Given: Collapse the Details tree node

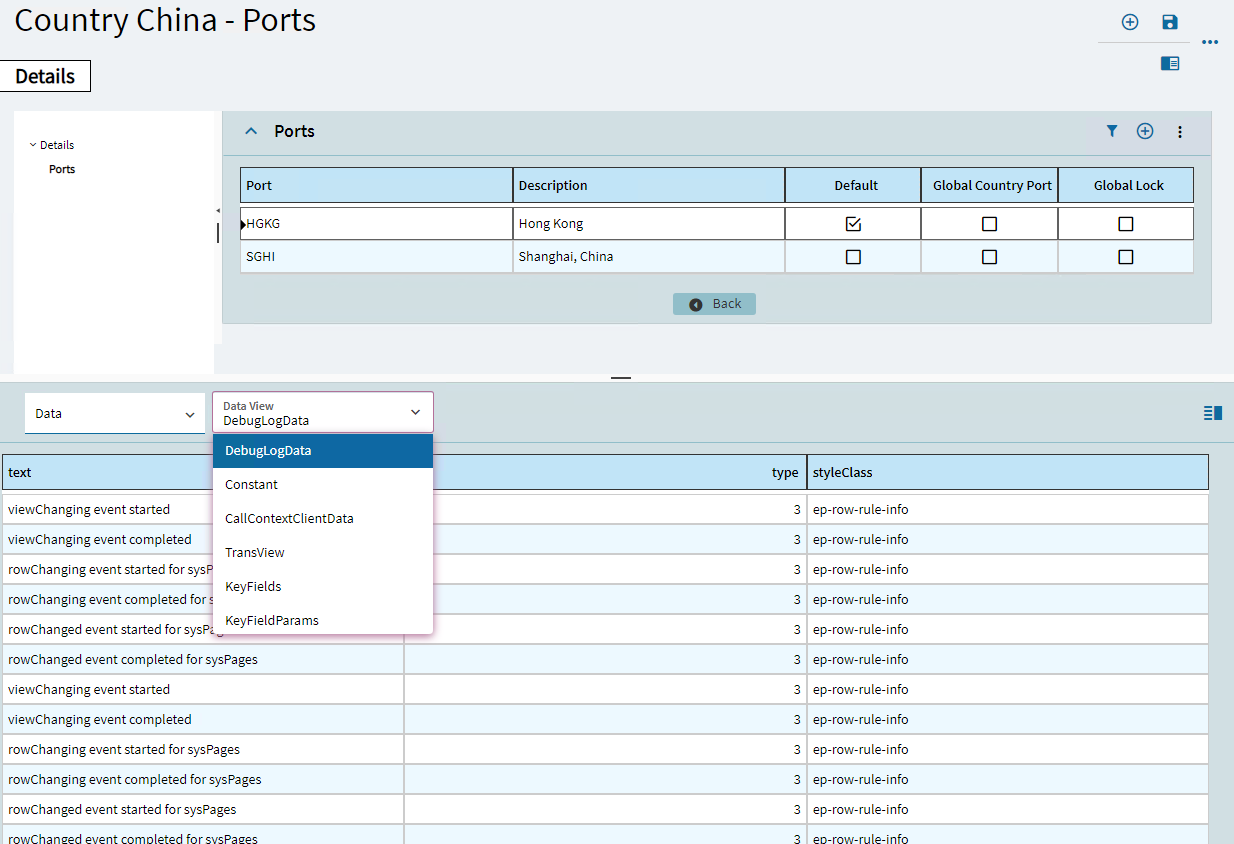Looking at the screenshot, I should click(x=33, y=145).
